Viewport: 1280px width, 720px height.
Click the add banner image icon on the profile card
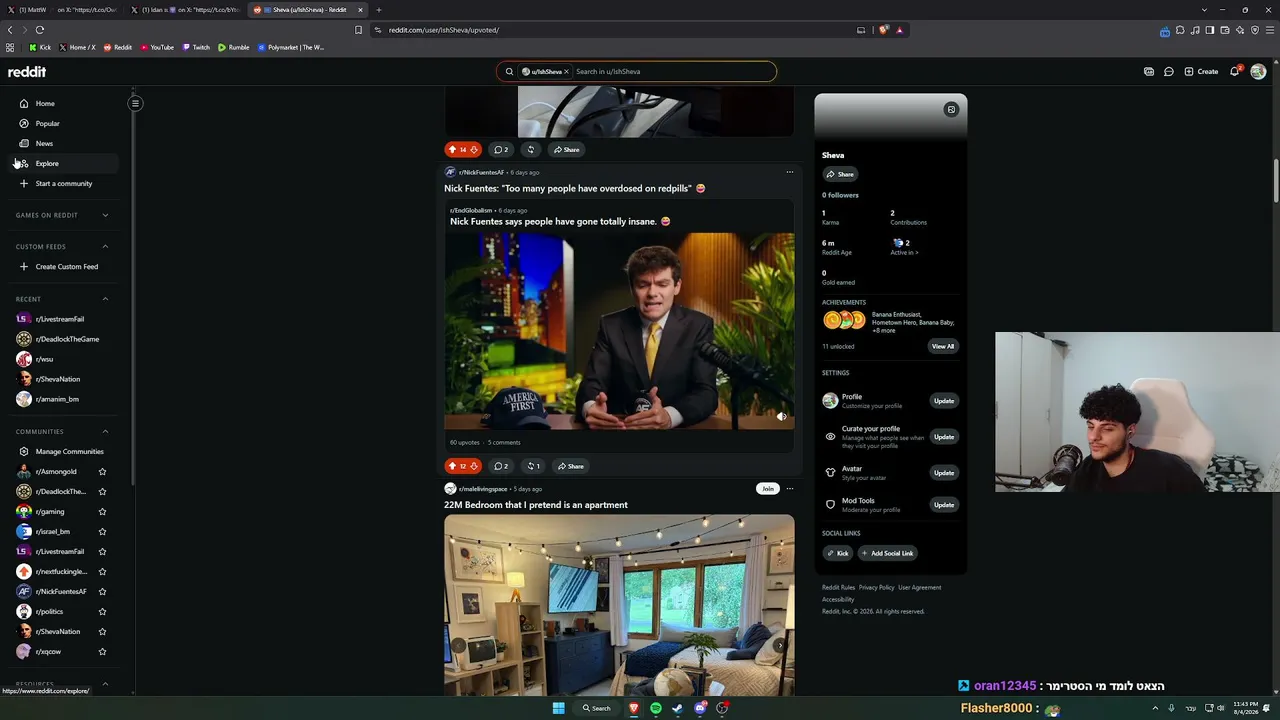951,109
